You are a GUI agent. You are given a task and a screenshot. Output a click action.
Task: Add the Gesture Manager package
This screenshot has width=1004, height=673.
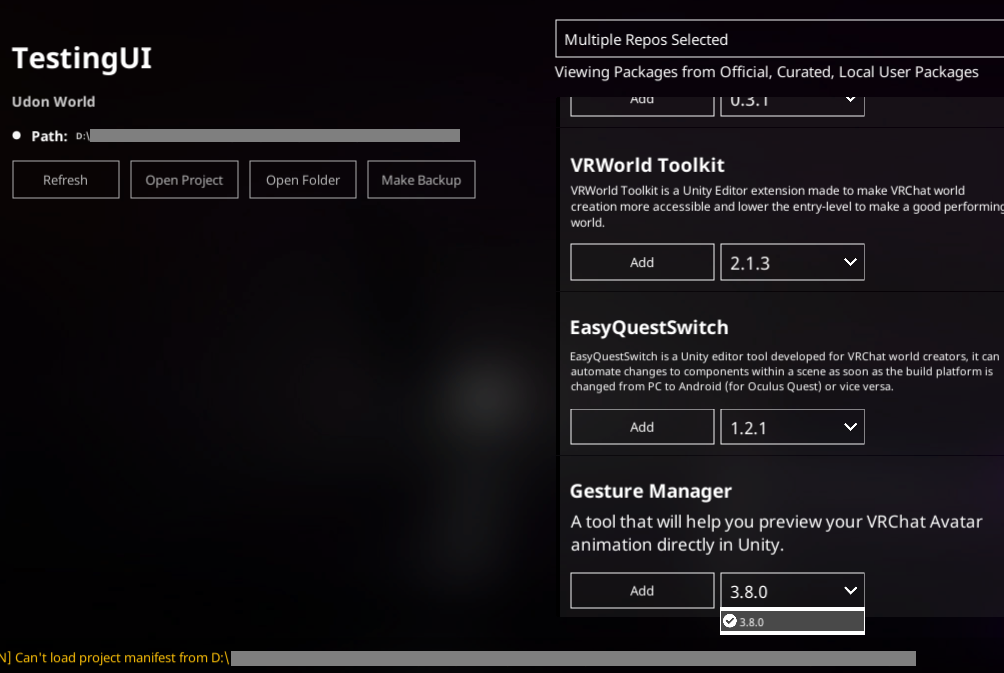pyautogui.click(x=642, y=590)
